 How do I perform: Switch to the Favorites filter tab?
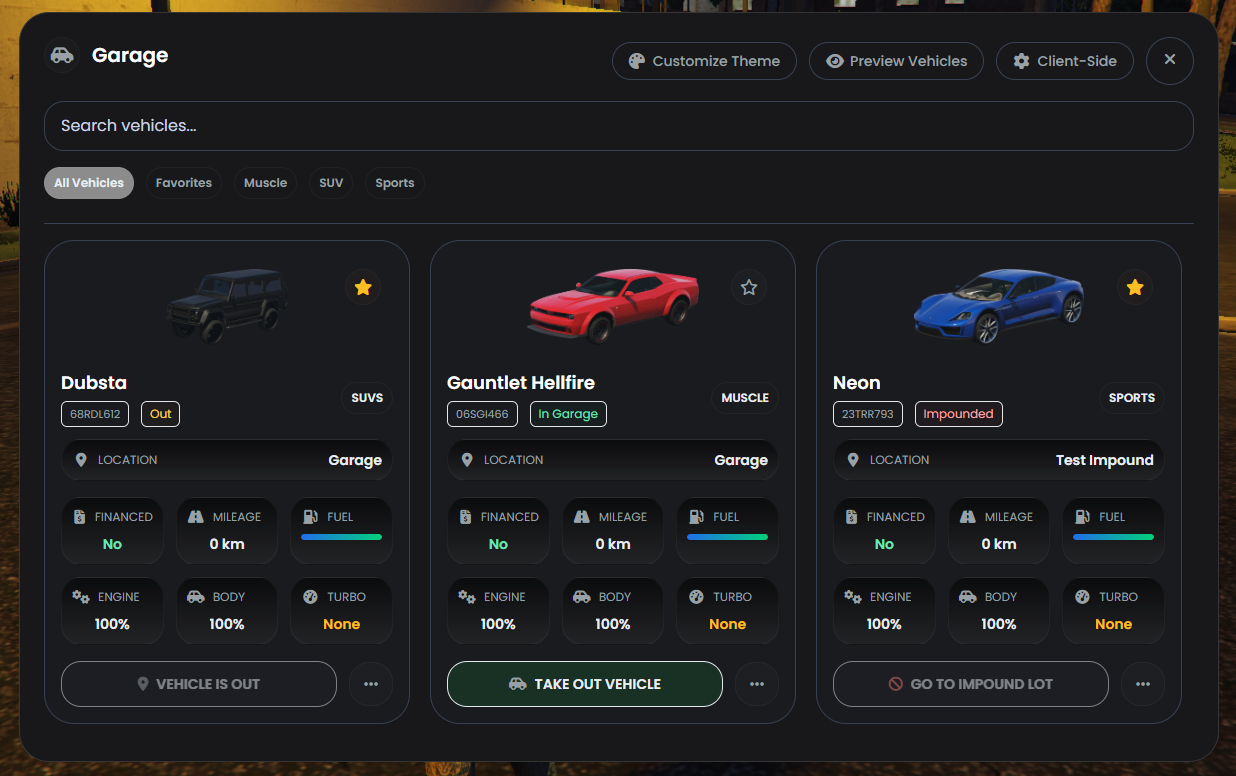pyautogui.click(x=184, y=182)
